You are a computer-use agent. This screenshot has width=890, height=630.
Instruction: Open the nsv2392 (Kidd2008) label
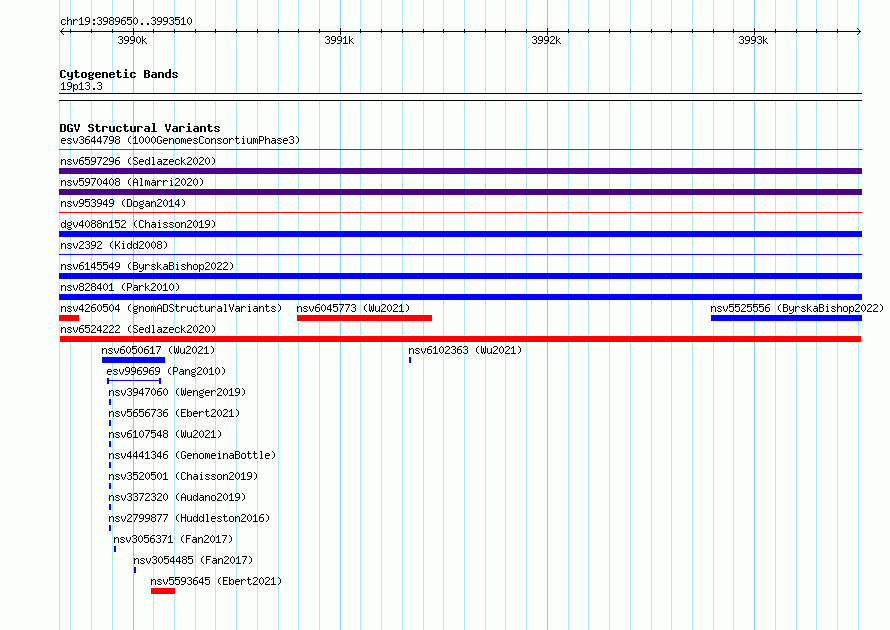[114, 245]
